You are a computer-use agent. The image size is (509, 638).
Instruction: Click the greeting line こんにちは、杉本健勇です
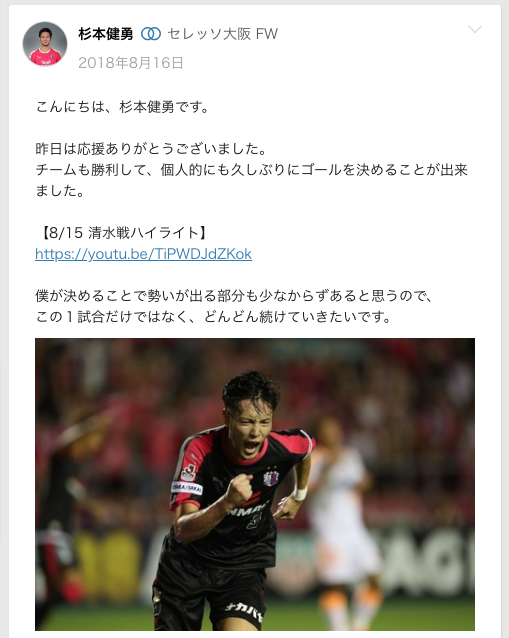122,107
